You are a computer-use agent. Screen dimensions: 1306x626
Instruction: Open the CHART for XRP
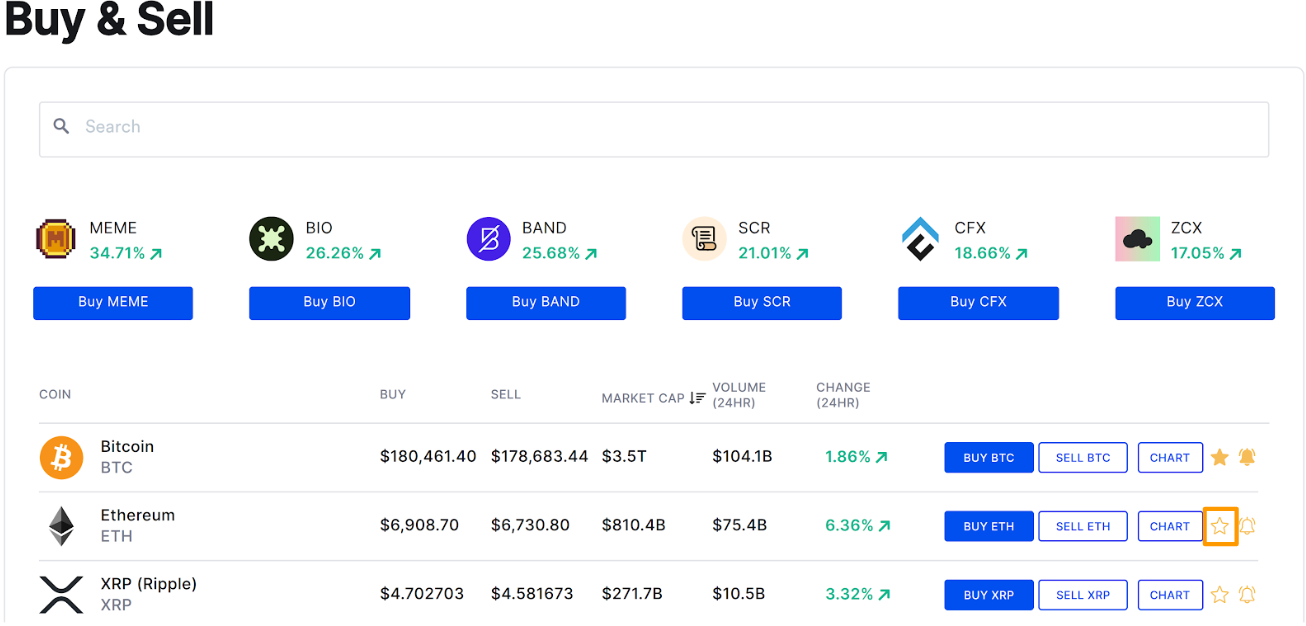coord(1170,594)
